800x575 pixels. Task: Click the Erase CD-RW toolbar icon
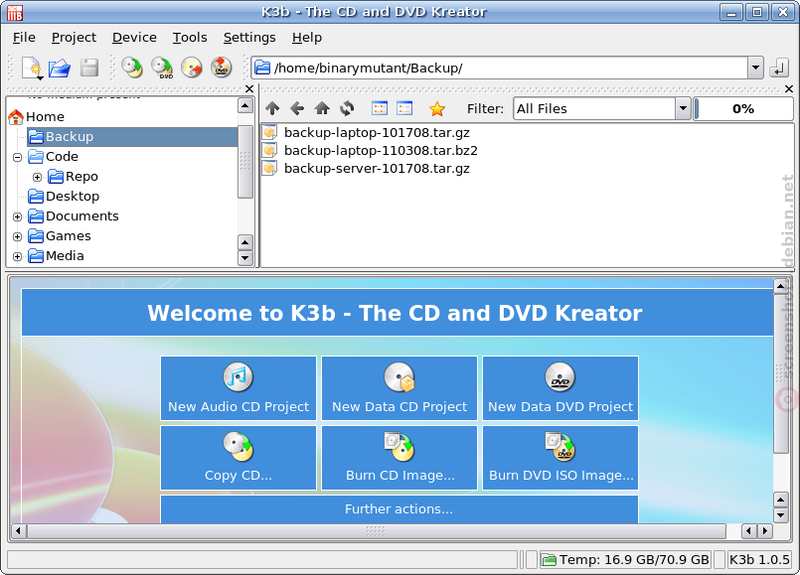pos(192,67)
